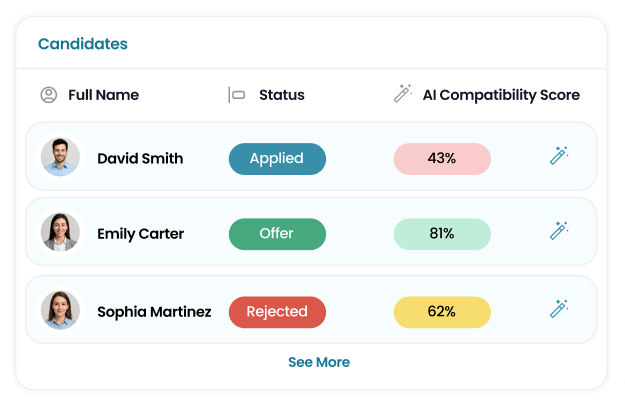Click the green Offer status badge

(x=277, y=234)
